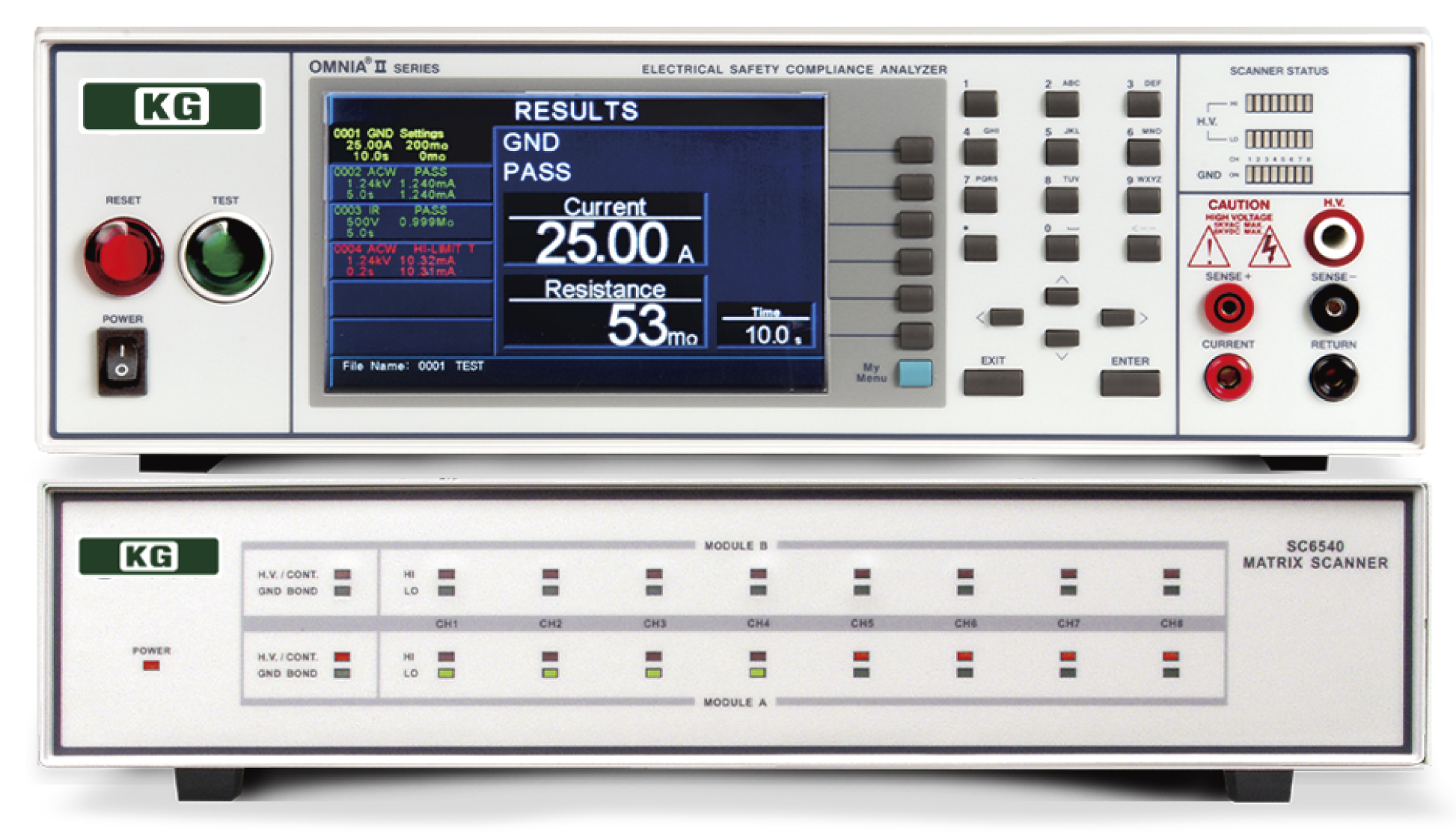Tap keypad key 7 PQRS
The image size is (1456, 833).
[x=980, y=200]
